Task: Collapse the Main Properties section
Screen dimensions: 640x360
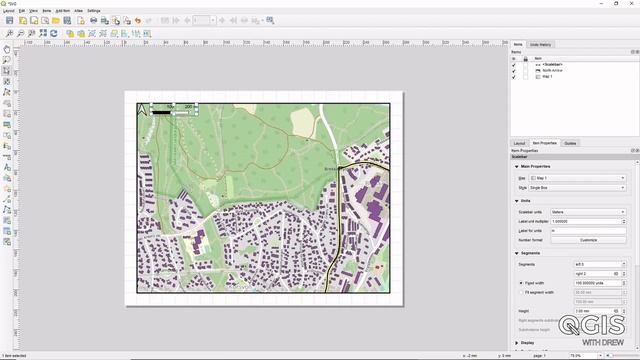Action: [x=517, y=167]
